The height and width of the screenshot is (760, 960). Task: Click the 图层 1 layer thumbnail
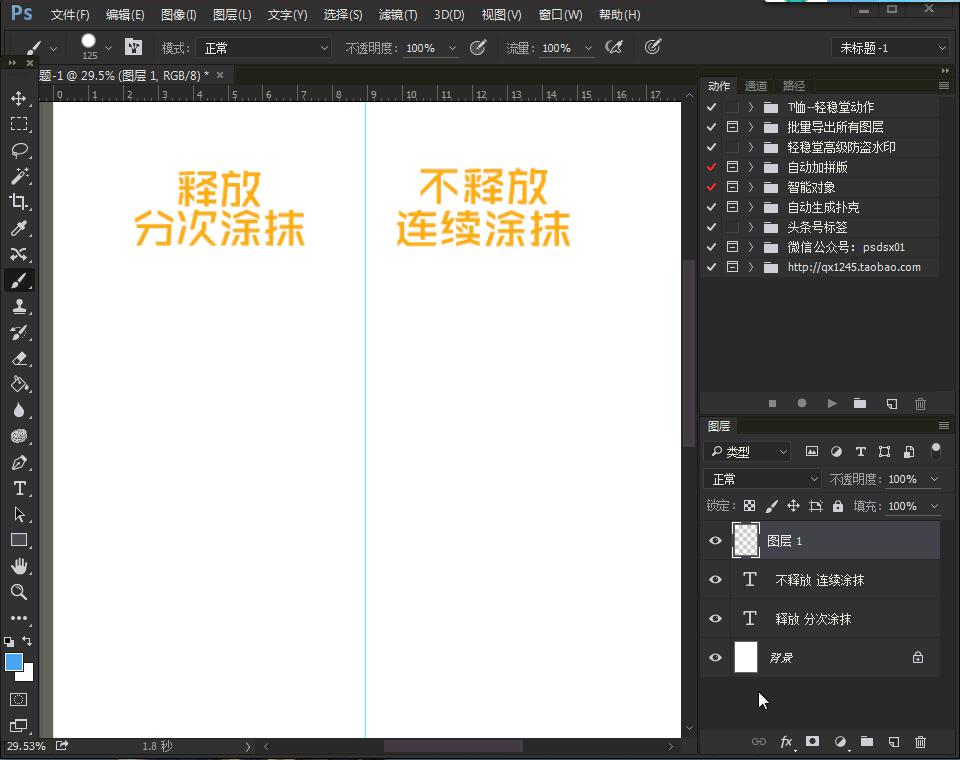(746, 540)
